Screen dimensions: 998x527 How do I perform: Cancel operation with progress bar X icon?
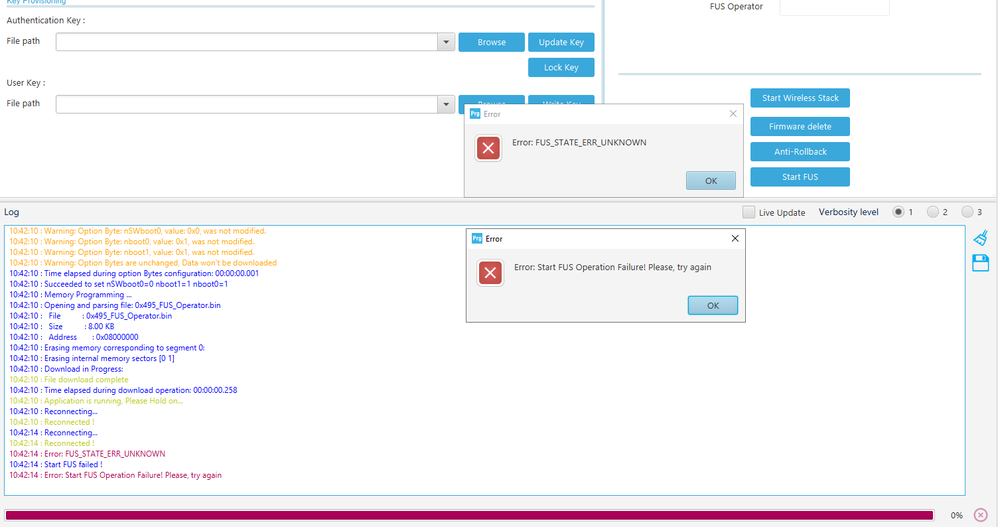(x=980, y=515)
